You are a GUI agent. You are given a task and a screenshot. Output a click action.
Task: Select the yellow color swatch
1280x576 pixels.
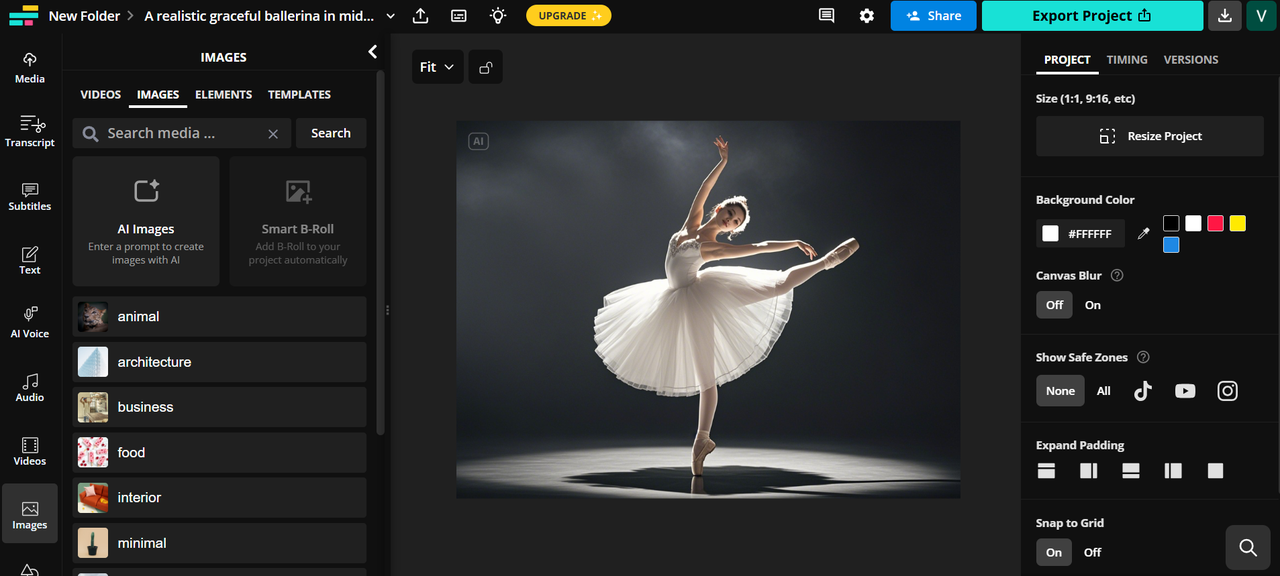click(x=1237, y=223)
